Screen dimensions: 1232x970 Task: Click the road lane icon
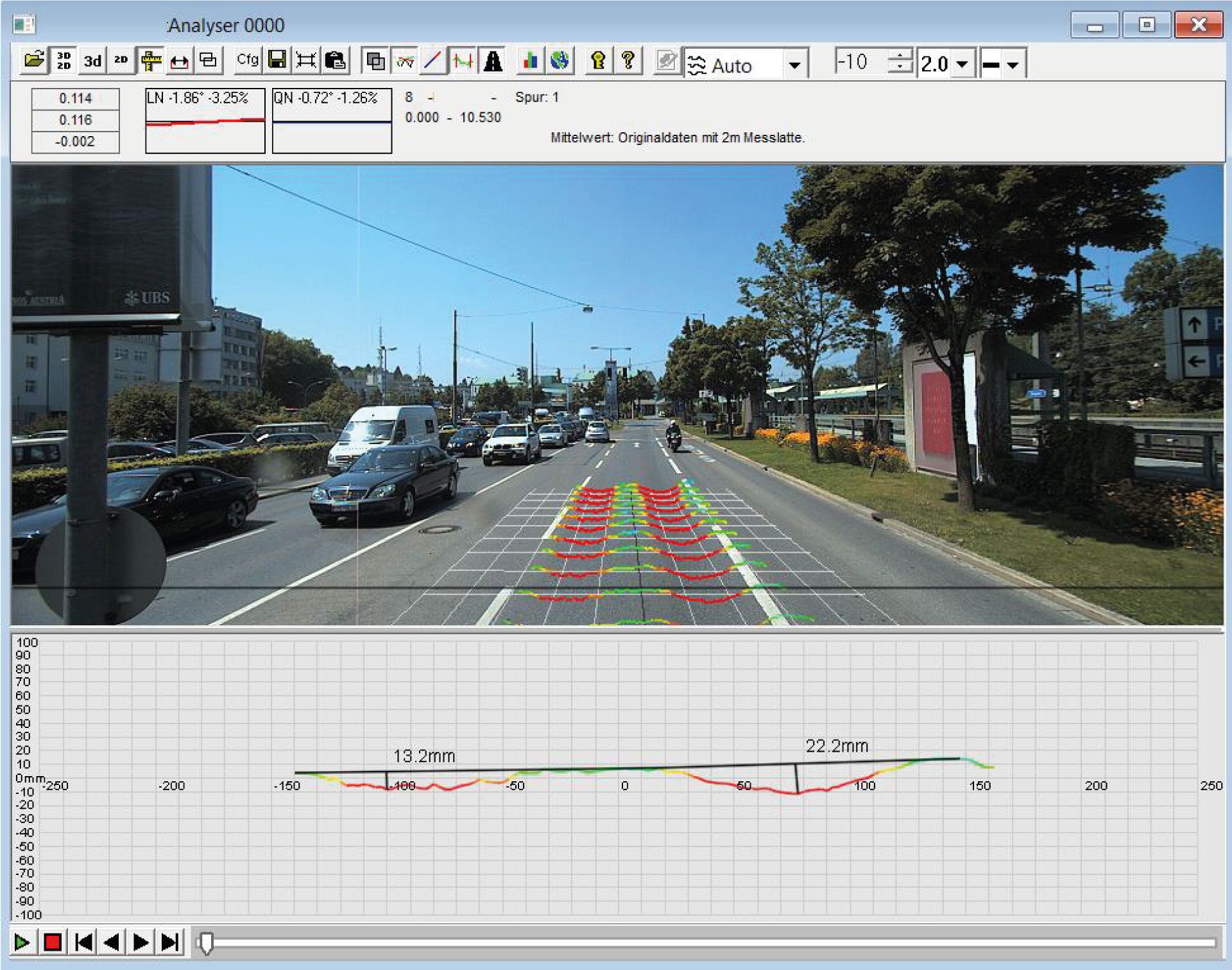(493, 62)
